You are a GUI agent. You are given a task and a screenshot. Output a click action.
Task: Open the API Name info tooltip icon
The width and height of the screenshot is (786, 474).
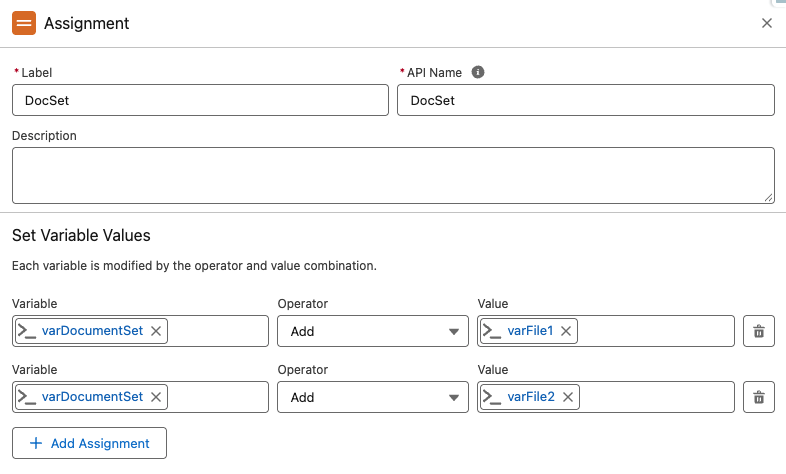pos(478,72)
